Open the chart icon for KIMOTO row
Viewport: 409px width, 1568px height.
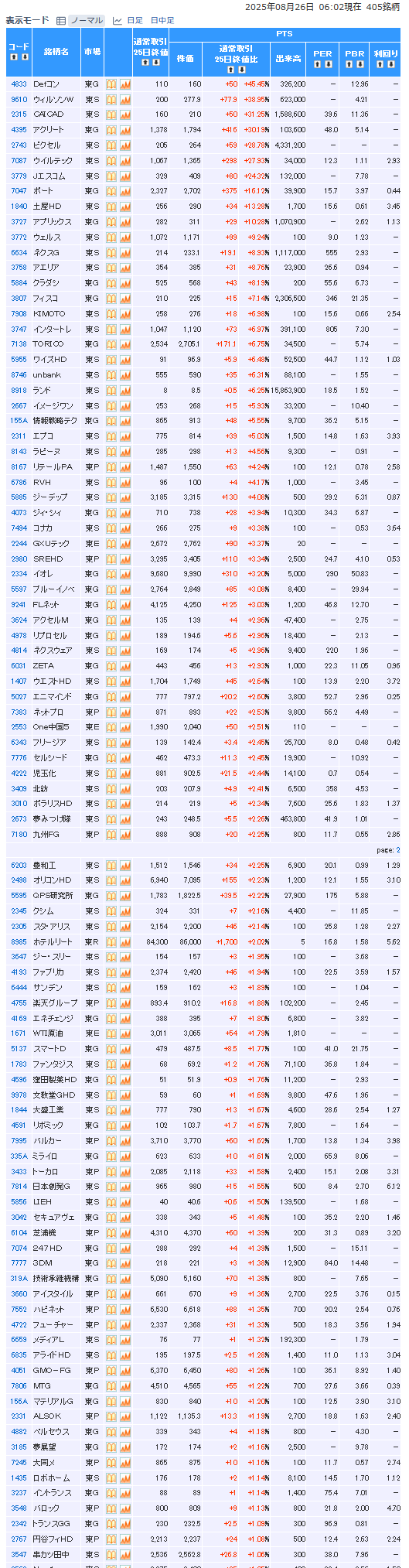[125, 314]
